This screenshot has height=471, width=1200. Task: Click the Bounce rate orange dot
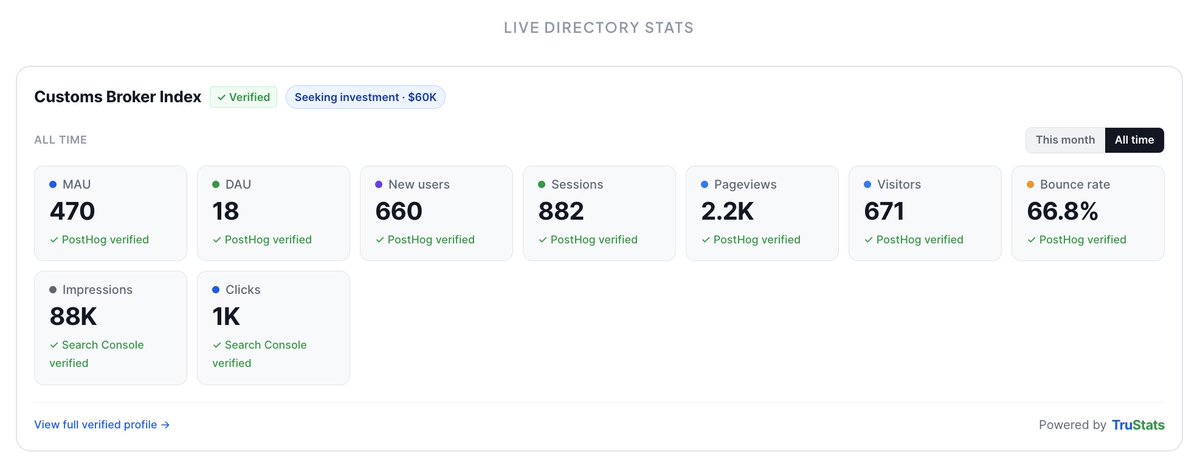(x=1031, y=185)
